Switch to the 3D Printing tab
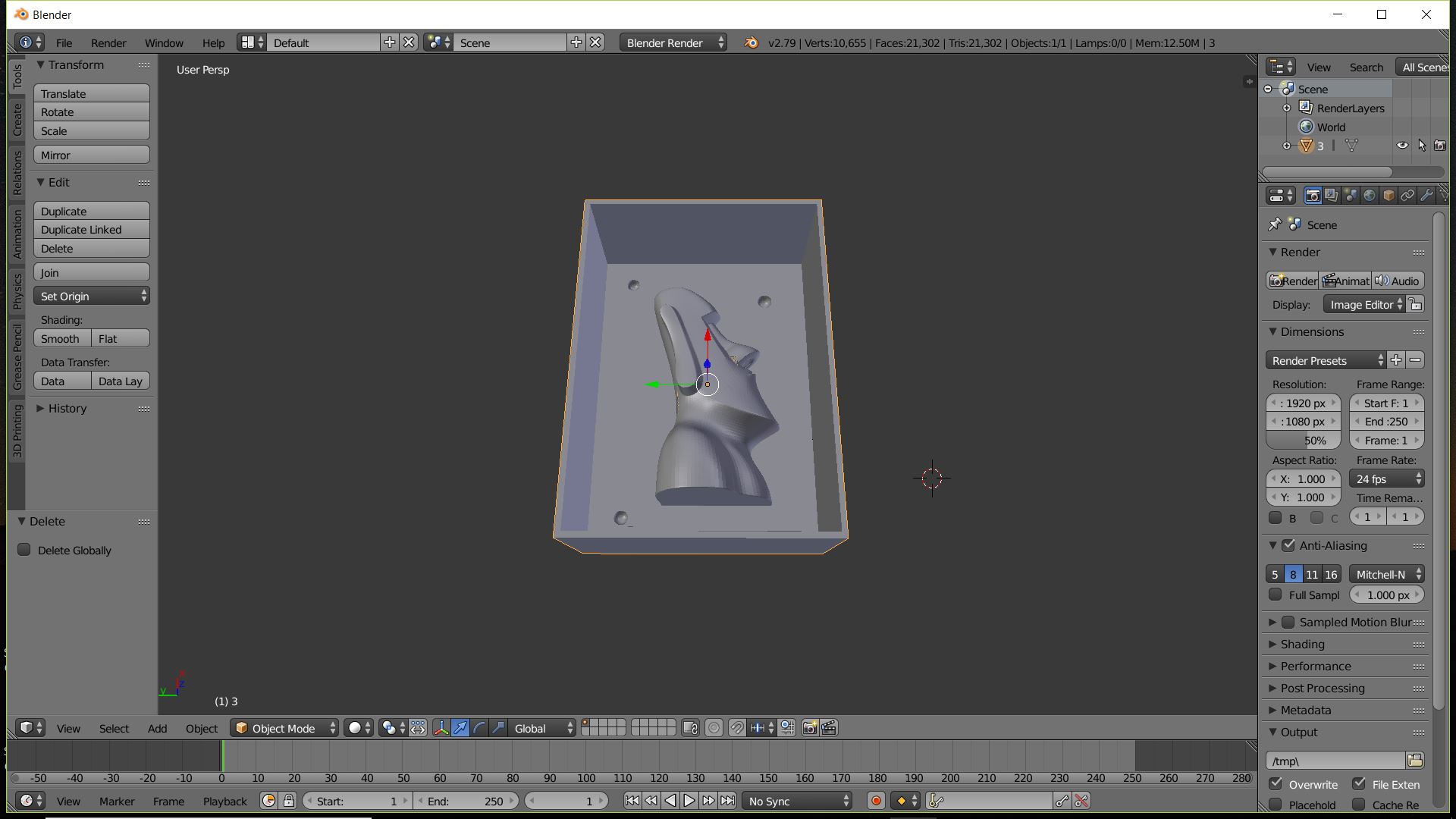Viewport: 1456px width, 819px height. tap(17, 430)
